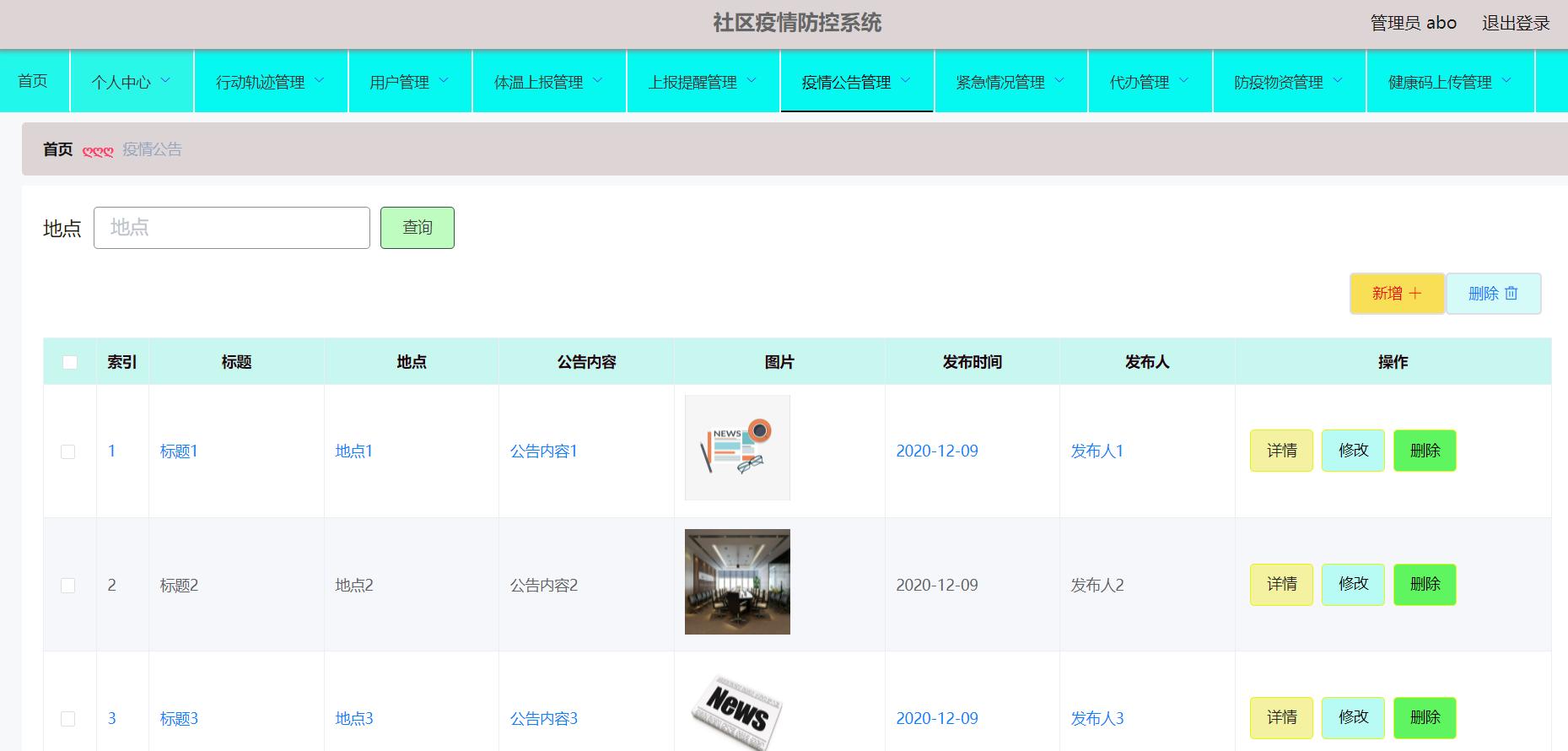Open the 行动轨迹管理 menu
1568x751 pixels.
(271, 81)
